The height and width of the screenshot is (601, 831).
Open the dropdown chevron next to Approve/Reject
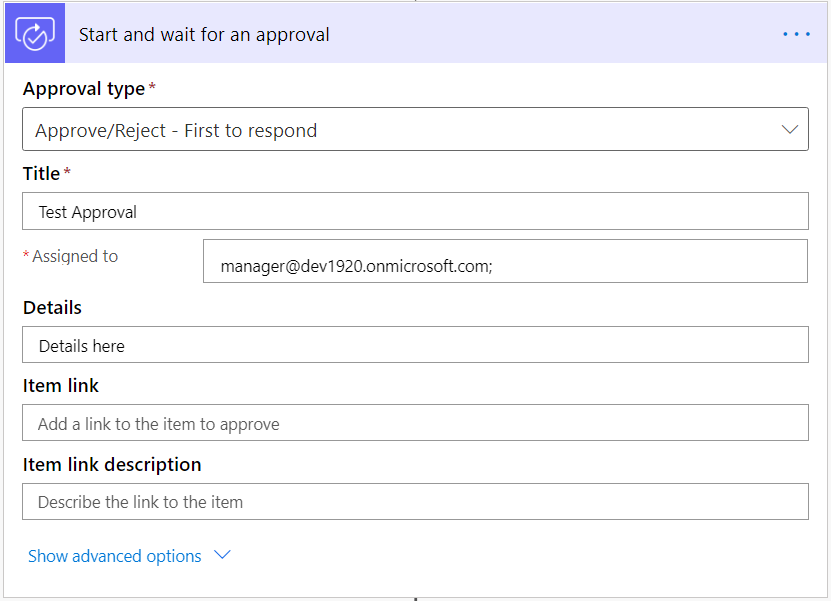pyautogui.click(x=791, y=129)
